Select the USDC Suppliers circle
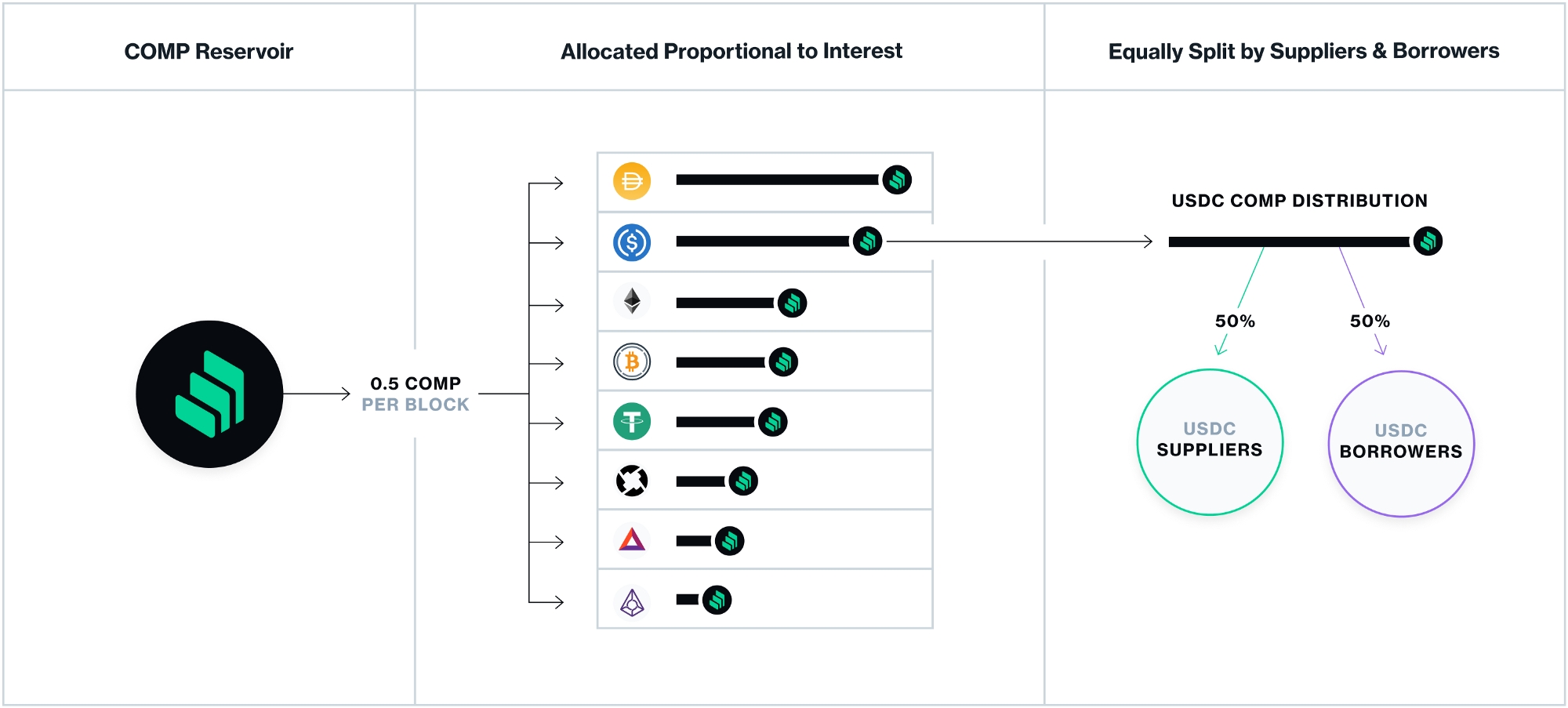Viewport: 1568px width, 708px height. (1210, 442)
